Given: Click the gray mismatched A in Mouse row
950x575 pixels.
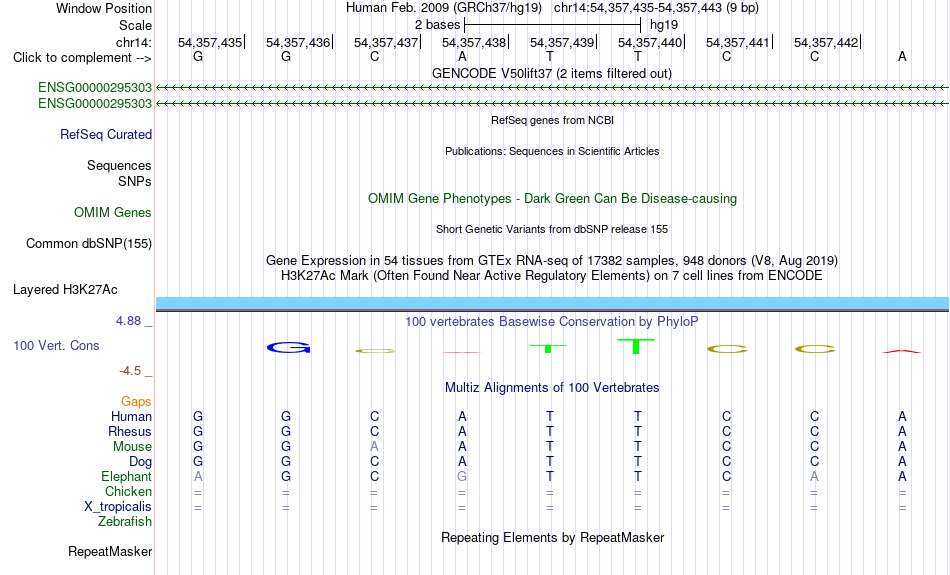Looking at the screenshot, I should click(x=374, y=447).
